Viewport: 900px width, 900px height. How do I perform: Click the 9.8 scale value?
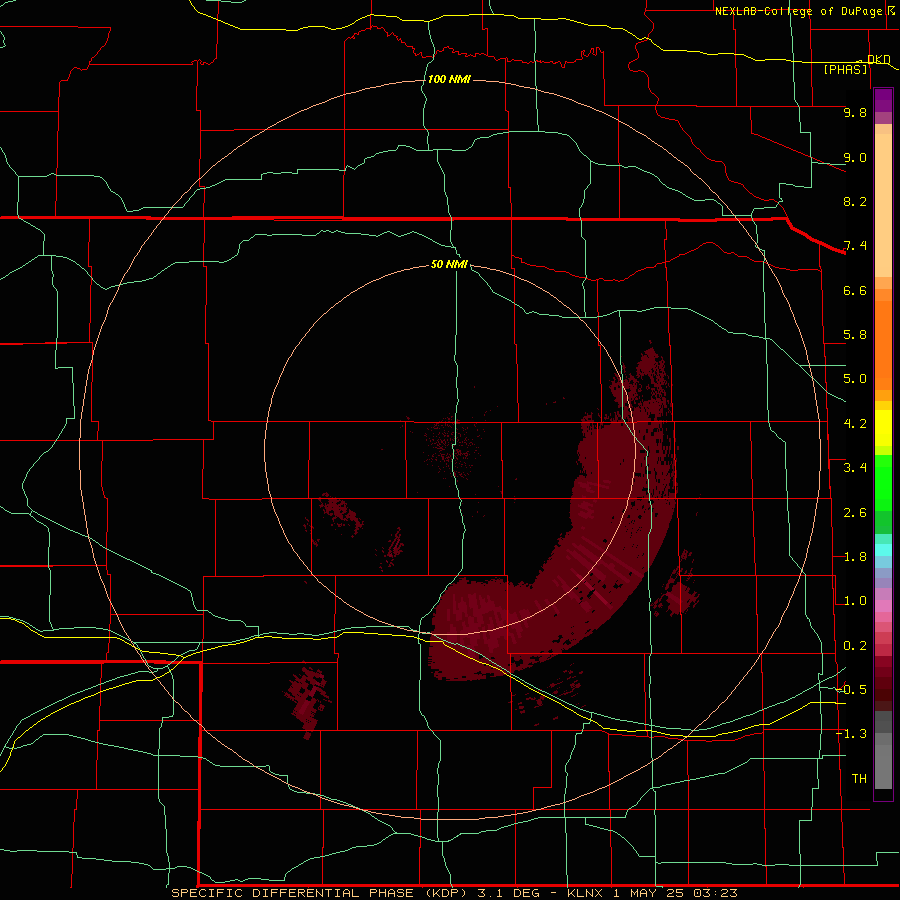click(855, 112)
